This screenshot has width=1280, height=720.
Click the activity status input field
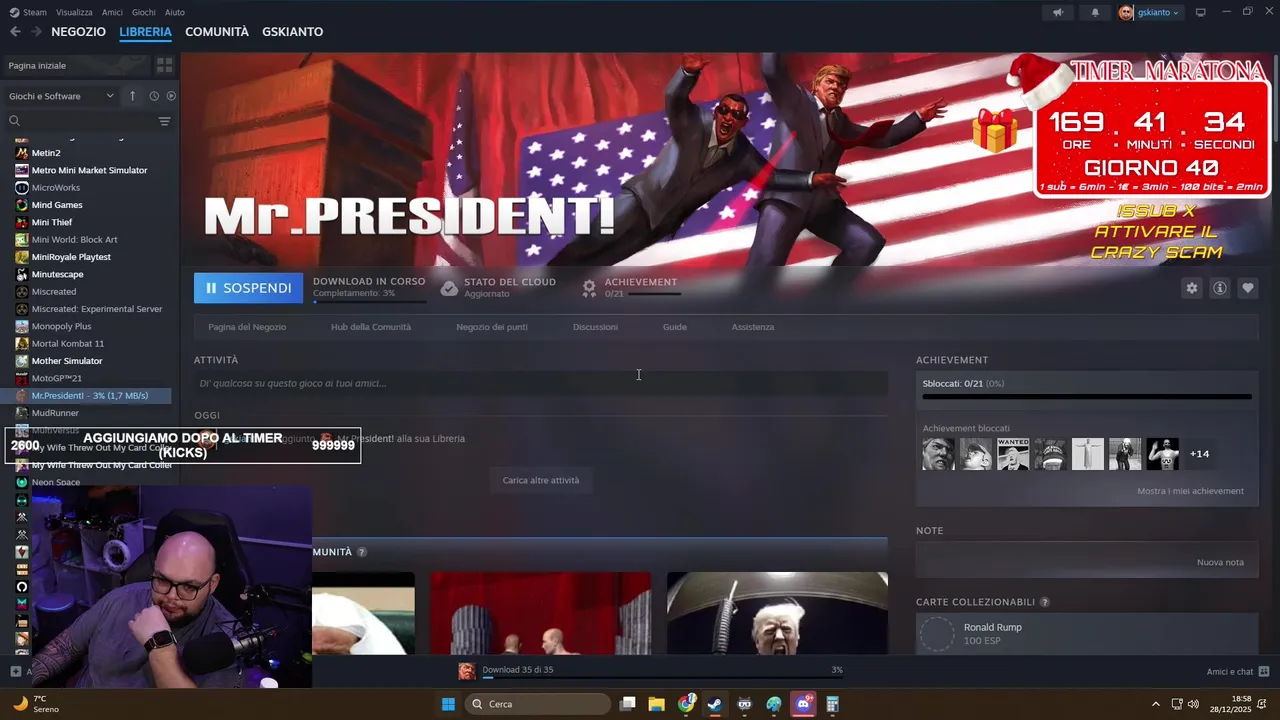click(541, 383)
